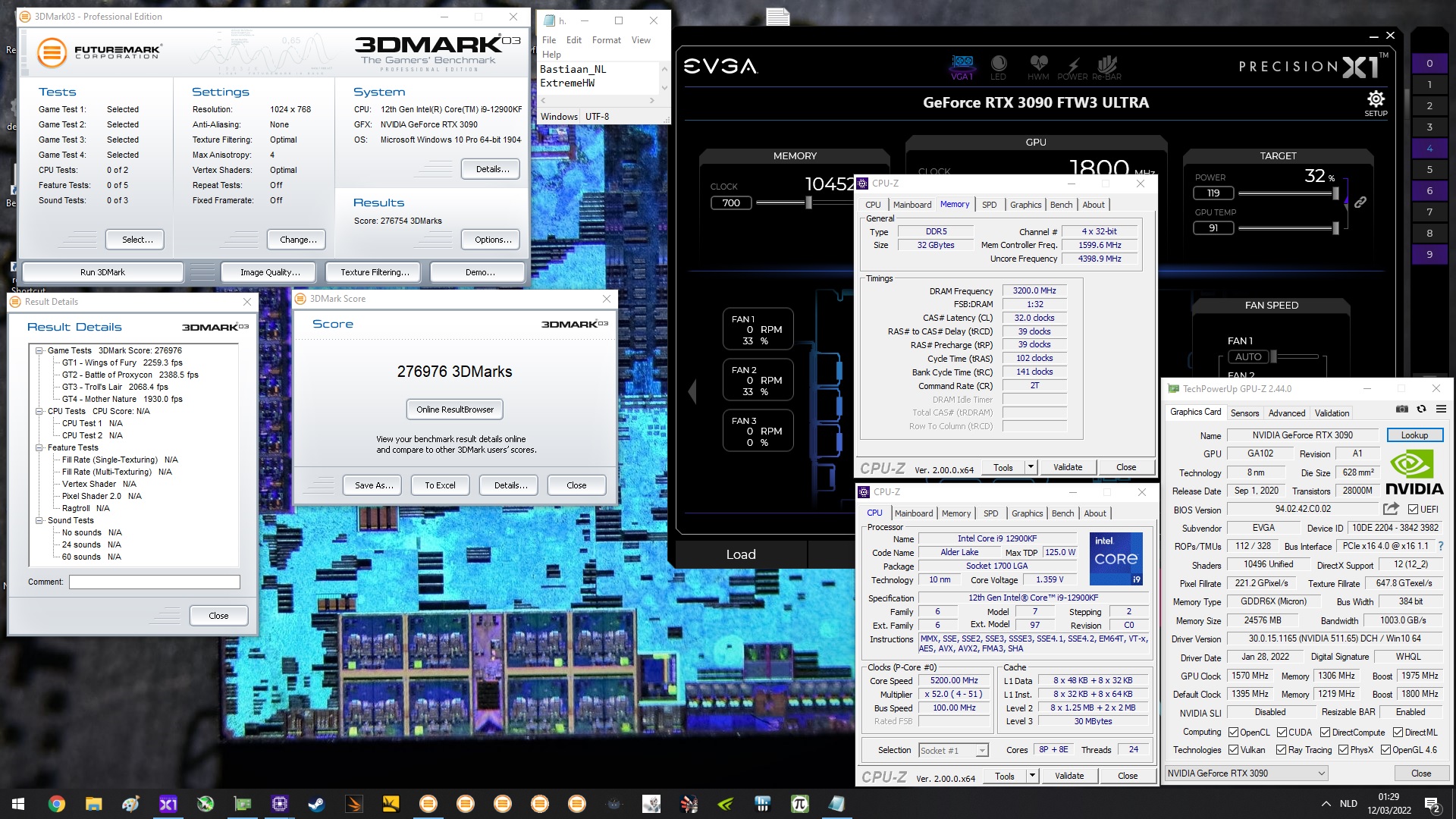Screen dimensions: 1456x819
Task: Collapse the Sound Tests tree node
Action: (x=39, y=520)
